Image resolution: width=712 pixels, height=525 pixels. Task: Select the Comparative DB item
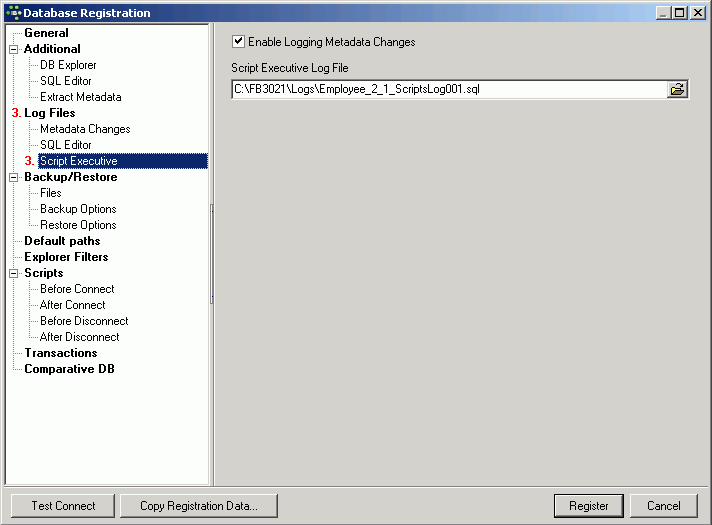[x=69, y=369]
